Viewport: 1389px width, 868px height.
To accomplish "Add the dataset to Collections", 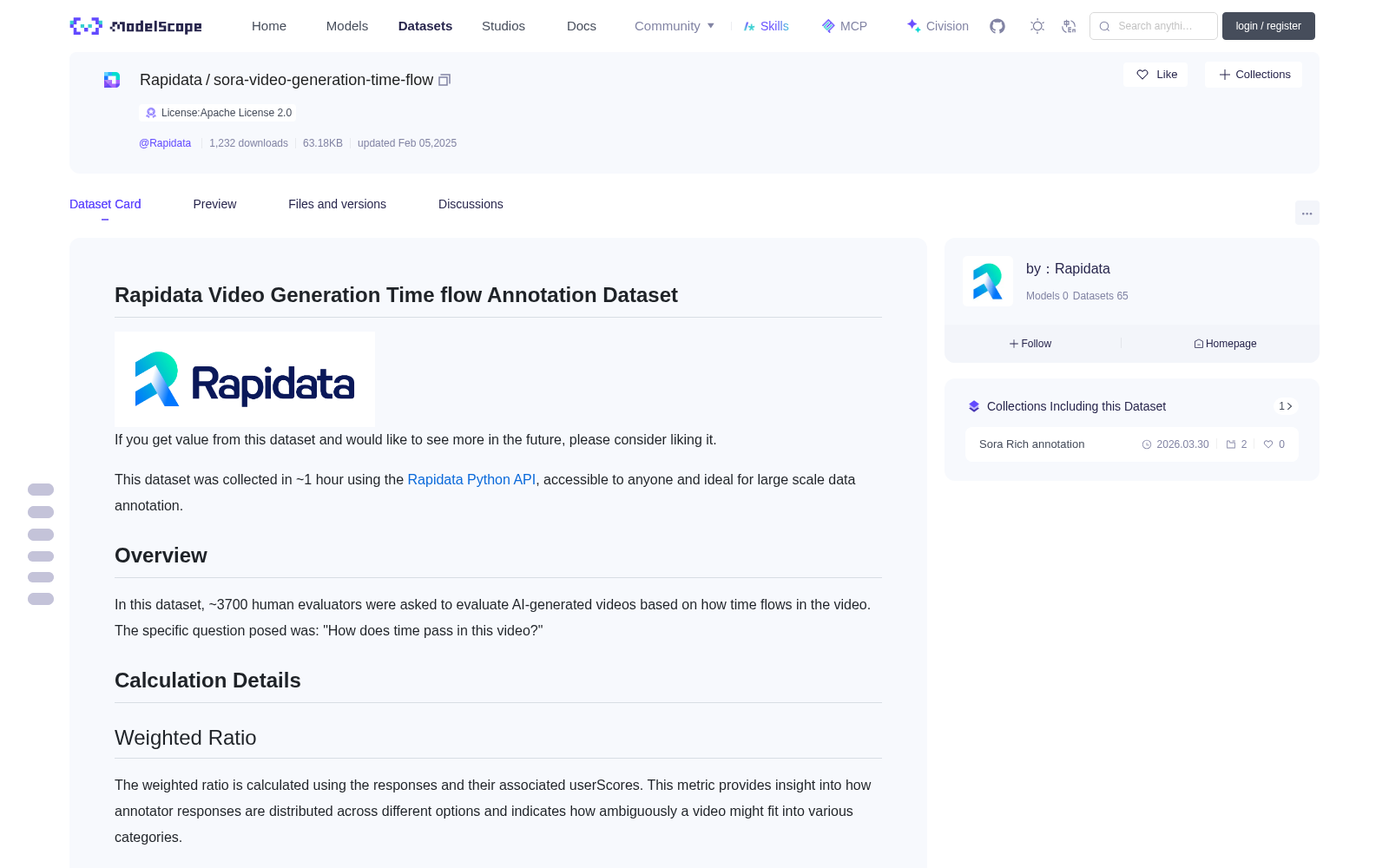I will 1254,75.
